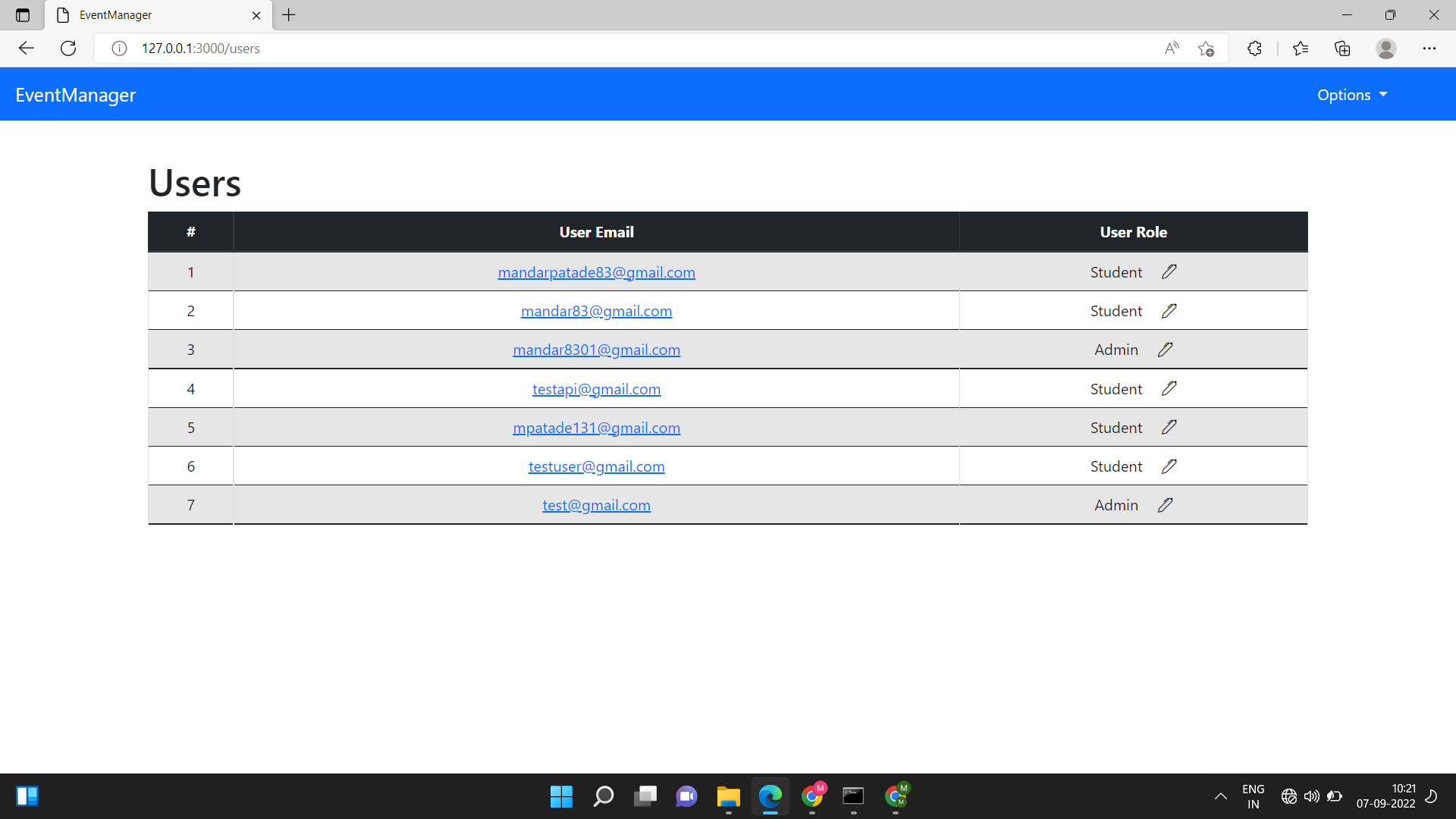Activate the read aloud icon
Image resolution: width=1456 pixels, height=819 pixels.
coord(1172,48)
